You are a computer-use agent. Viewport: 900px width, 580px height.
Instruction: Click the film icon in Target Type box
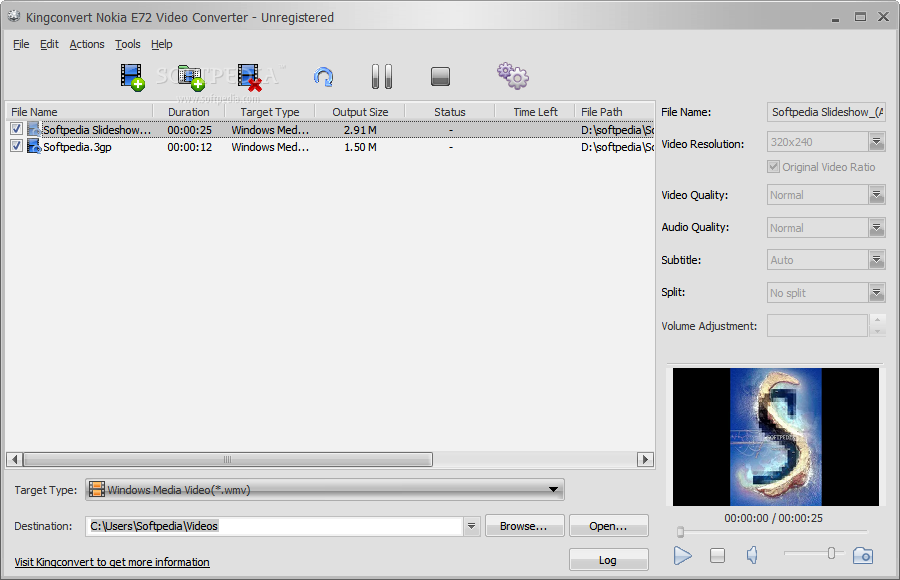pos(97,490)
